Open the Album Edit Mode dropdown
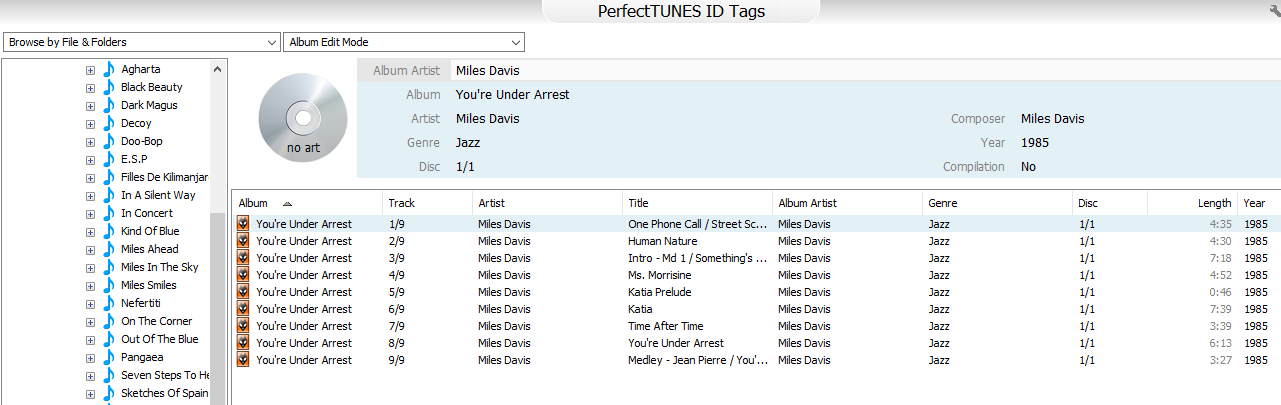The image size is (1281, 405). pyautogui.click(x=404, y=42)
